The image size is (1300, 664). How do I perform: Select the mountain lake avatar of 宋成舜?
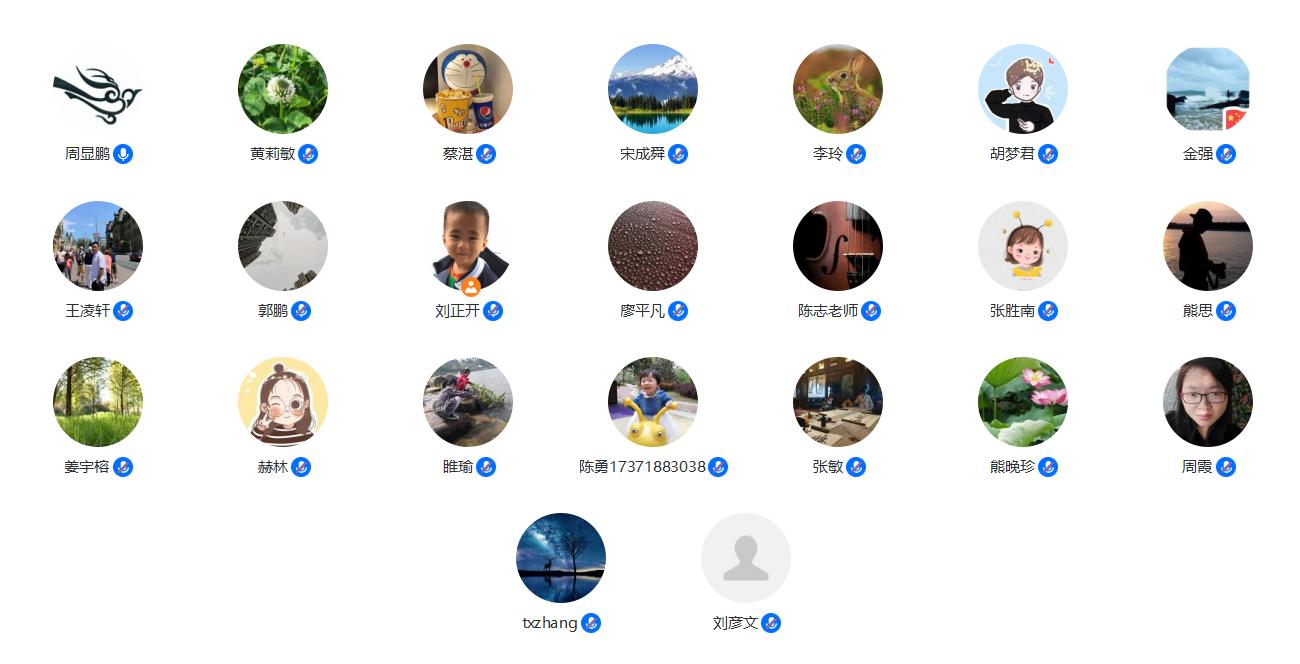click(653, 89)
